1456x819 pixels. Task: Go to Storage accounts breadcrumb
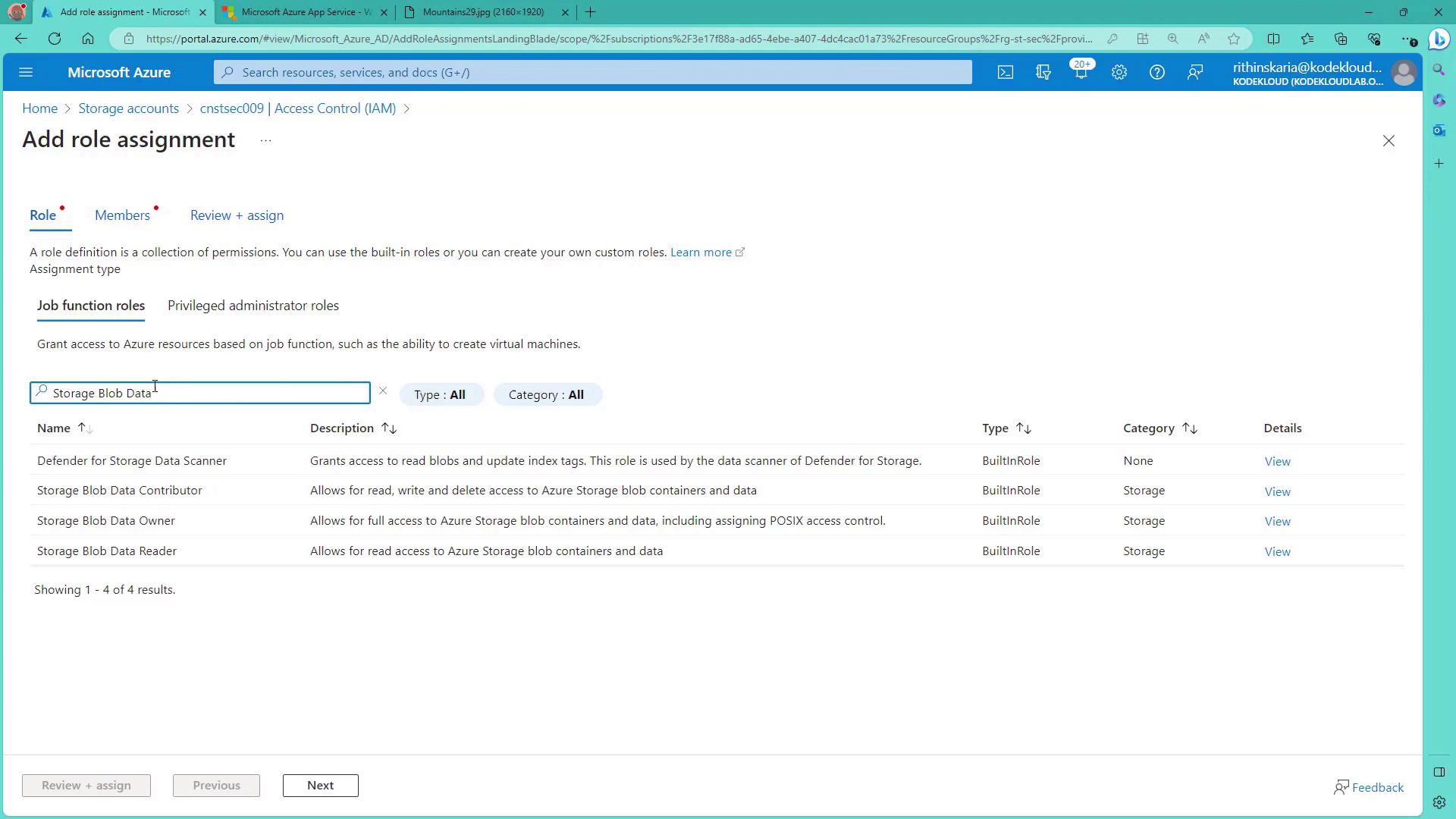[x=128, y=108]
